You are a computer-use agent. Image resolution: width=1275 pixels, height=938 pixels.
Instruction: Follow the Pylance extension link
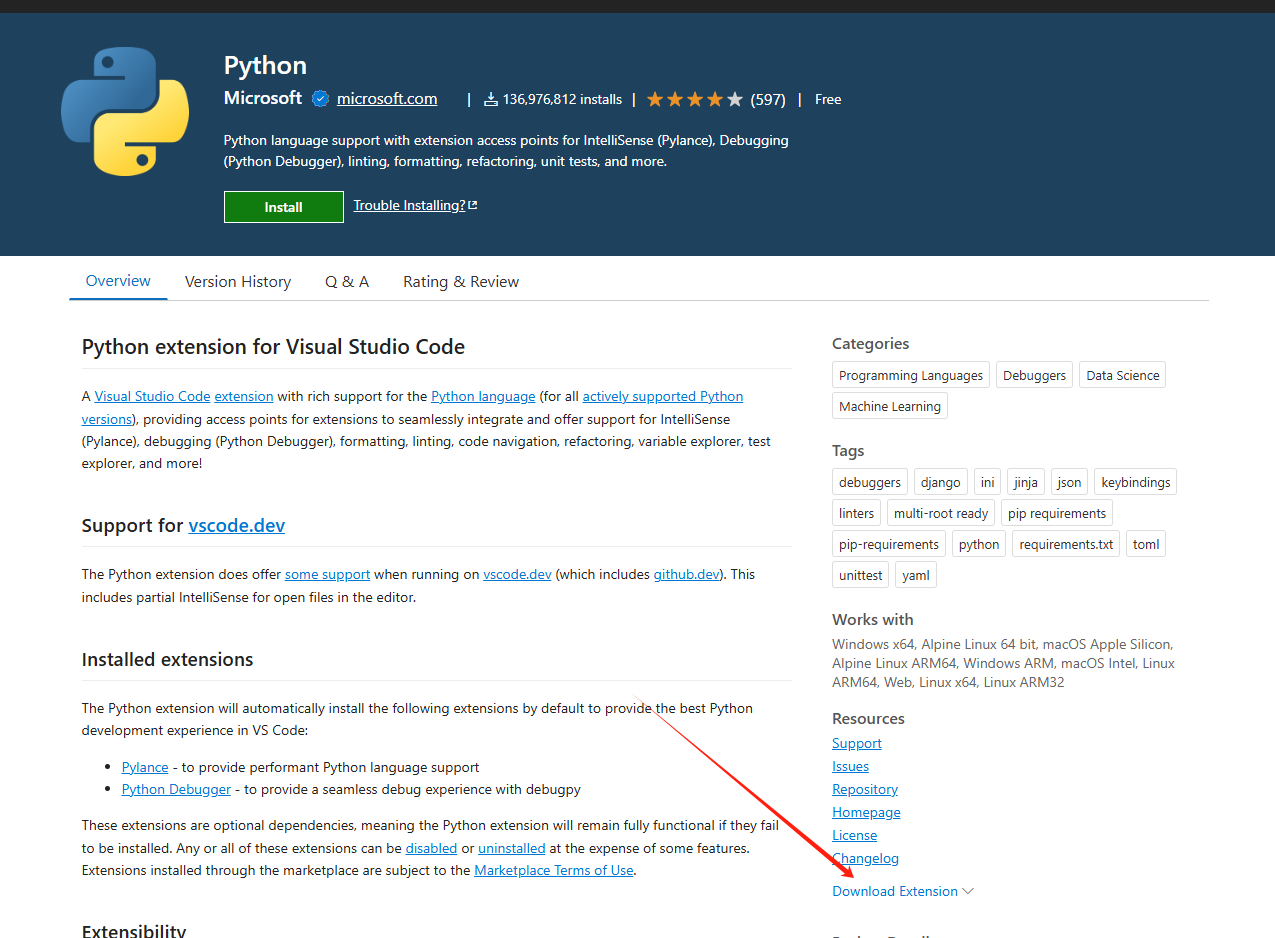(145, 768)
